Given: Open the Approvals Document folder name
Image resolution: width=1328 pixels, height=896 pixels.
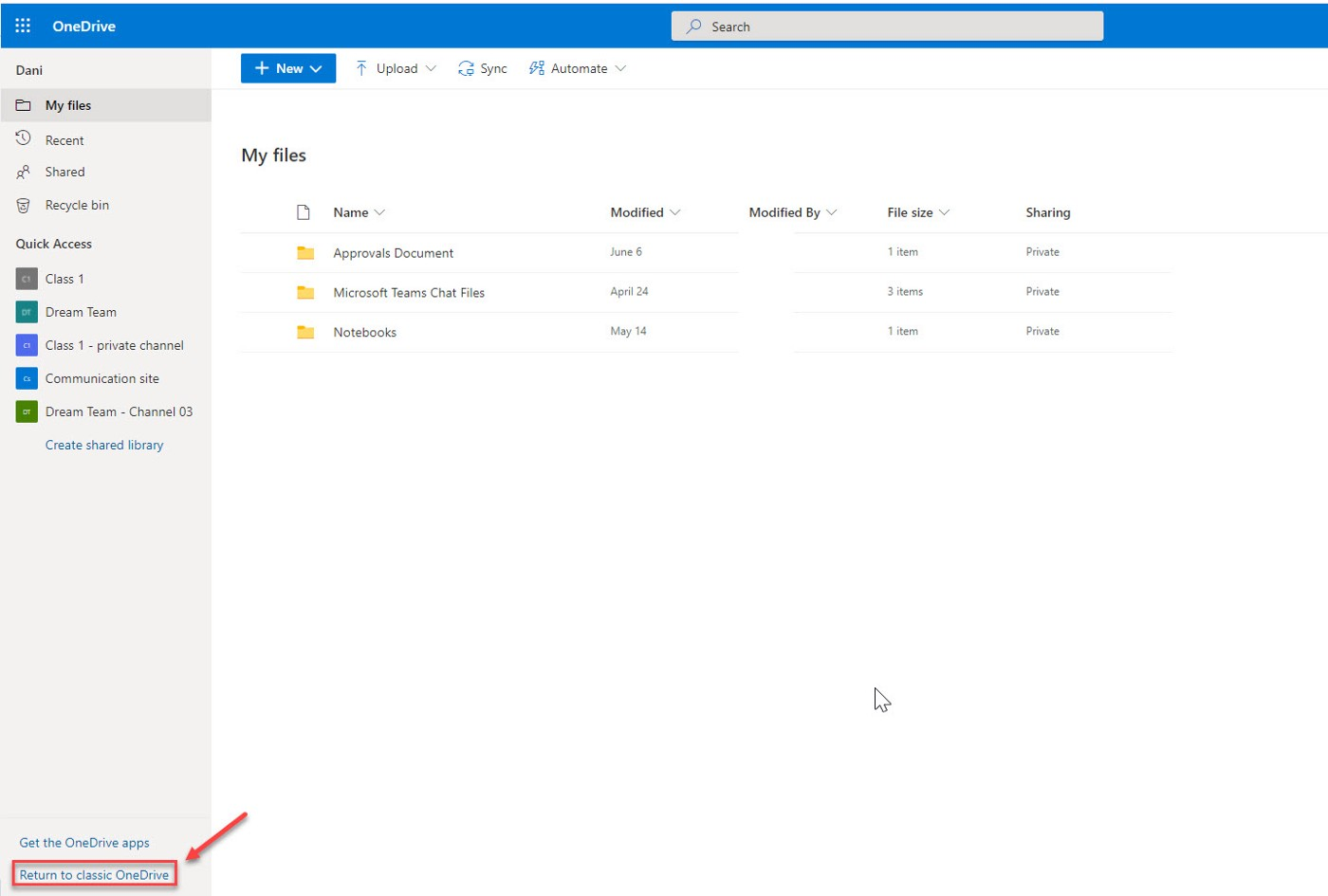Looking at the screenshot, I should [x=394, y=253].
